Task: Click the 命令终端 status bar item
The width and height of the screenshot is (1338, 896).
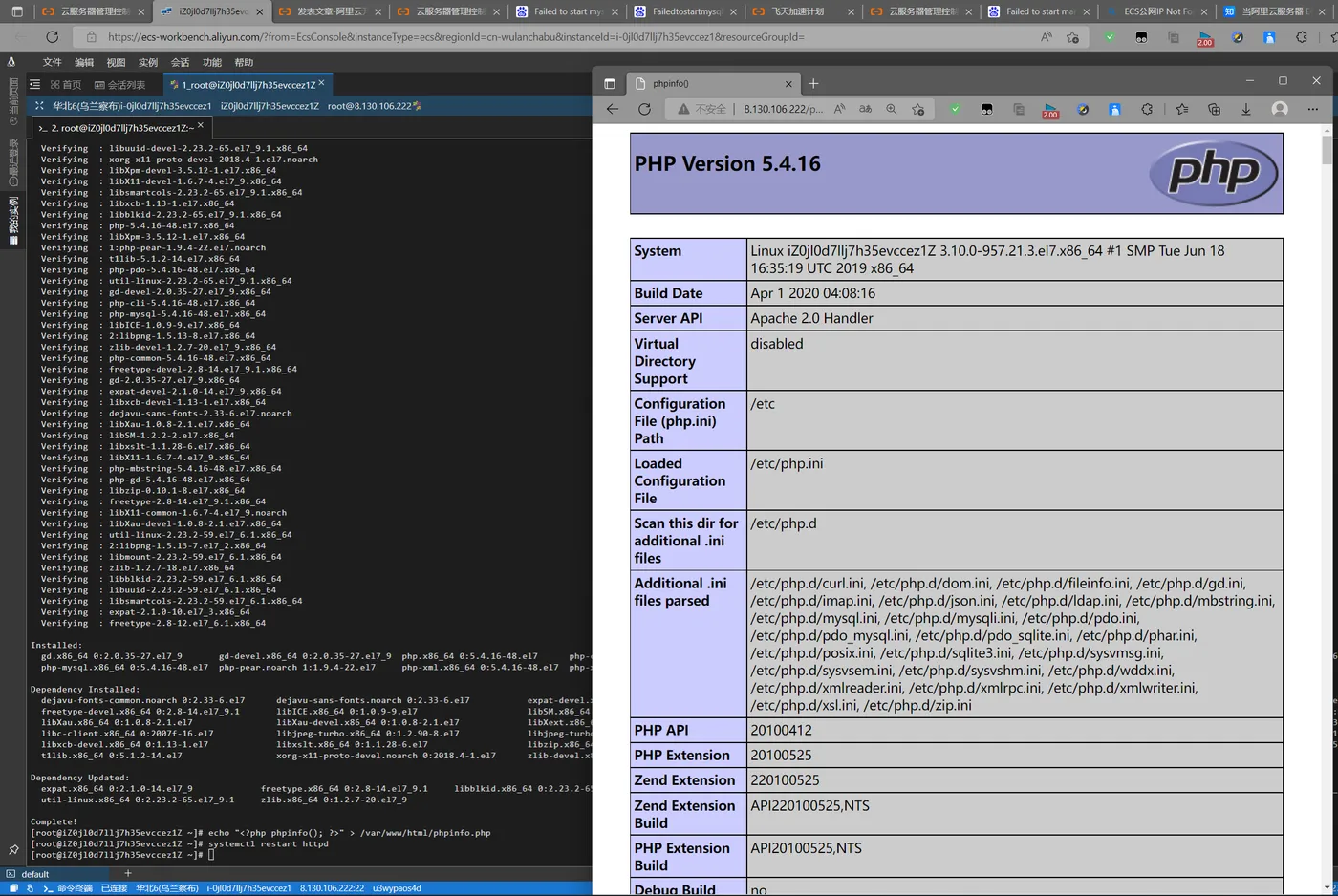Action: click(x=67, y=888)
